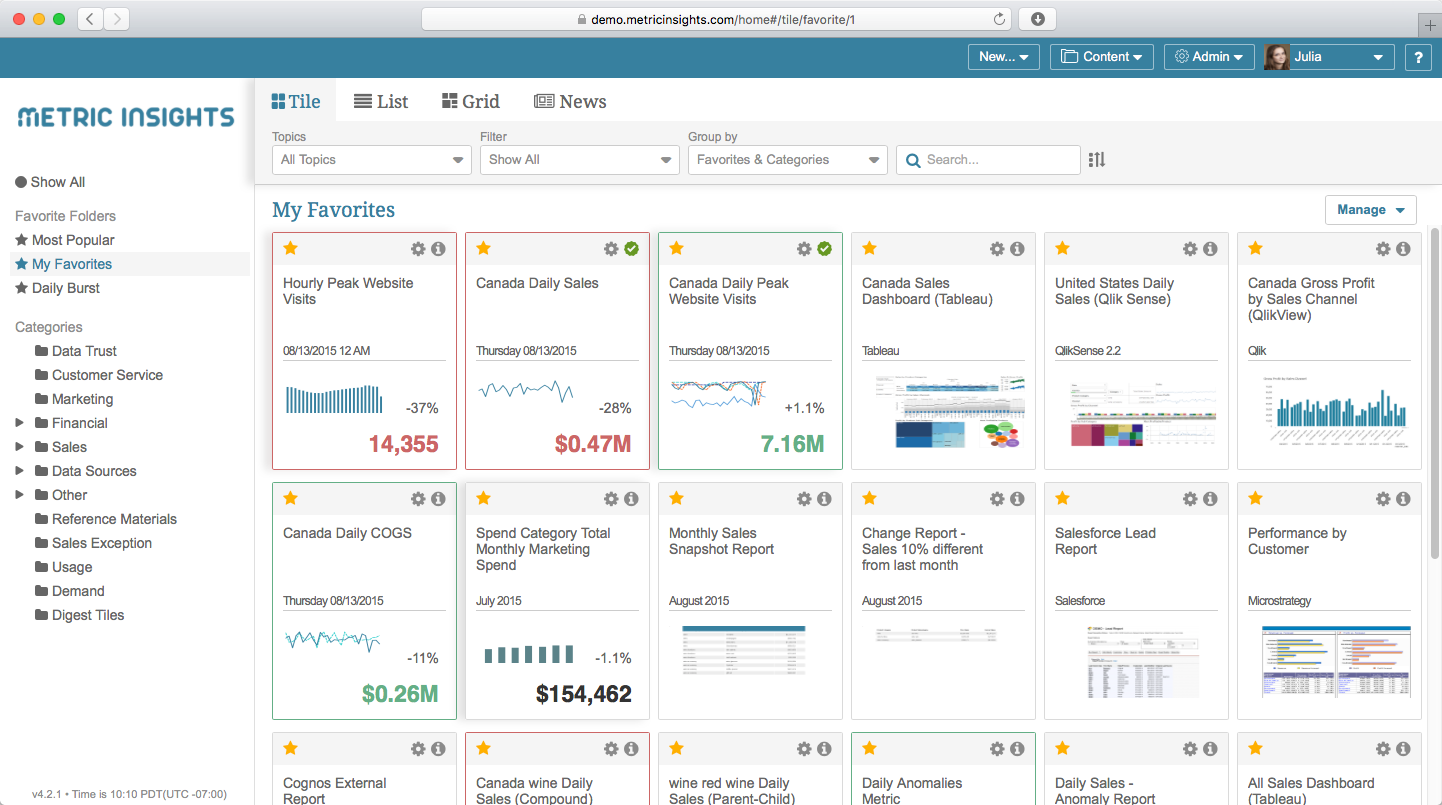Switch to the News tab

tap(570, 101)
